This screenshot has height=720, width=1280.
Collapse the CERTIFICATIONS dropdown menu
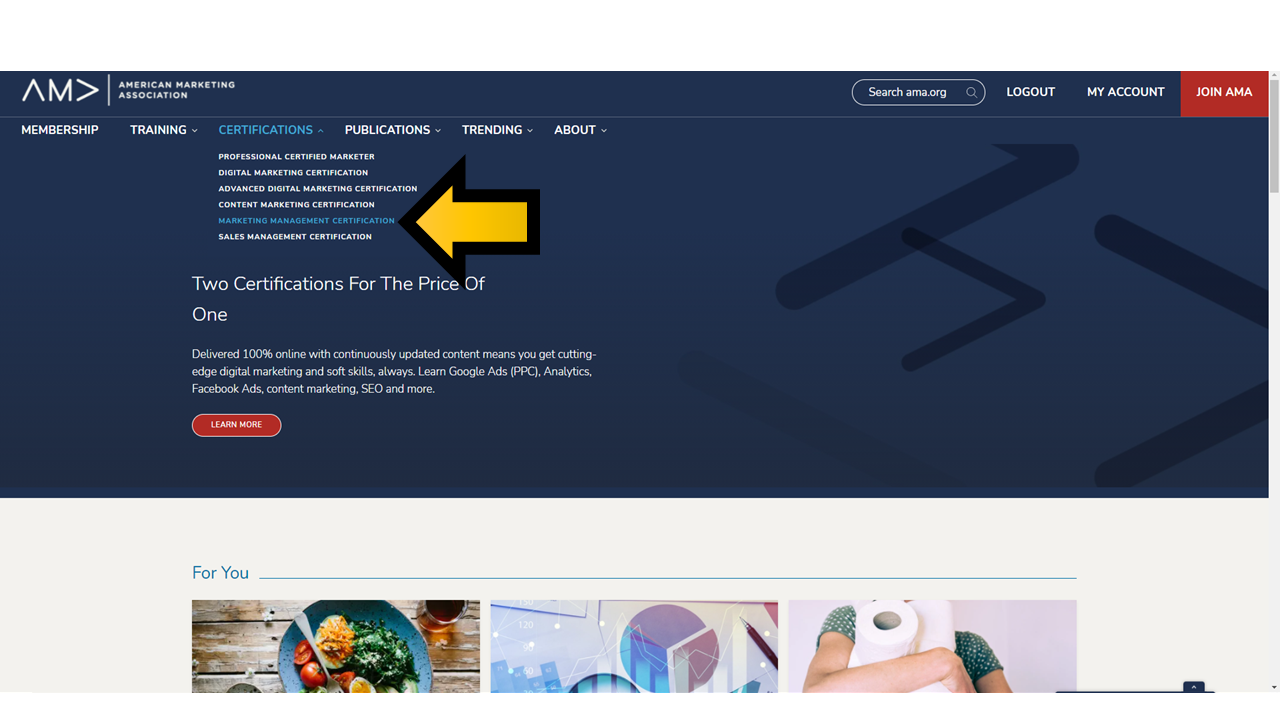(x=271, y=130)
